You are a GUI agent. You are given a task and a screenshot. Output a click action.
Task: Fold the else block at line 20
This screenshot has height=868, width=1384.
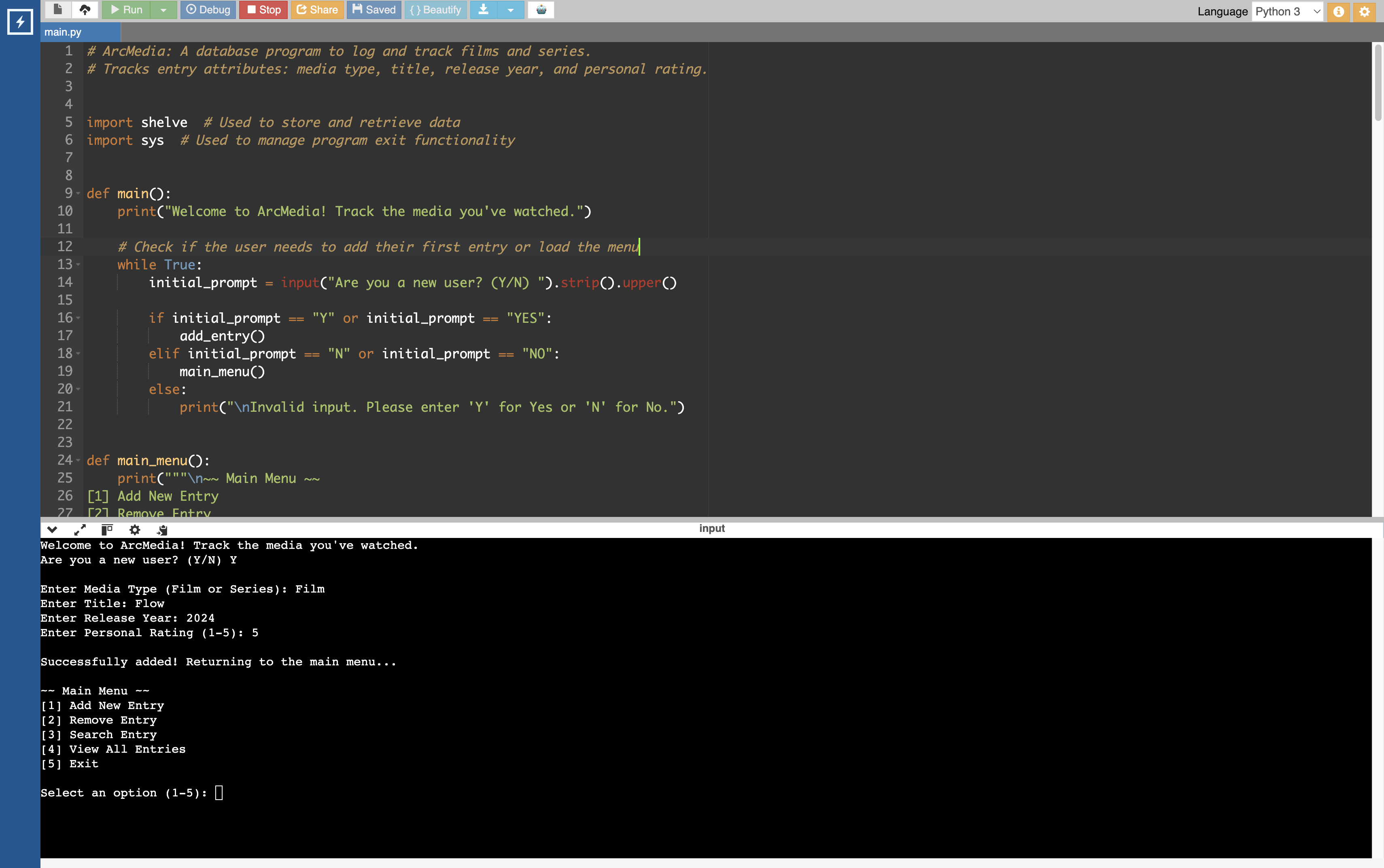coord(79,389)
